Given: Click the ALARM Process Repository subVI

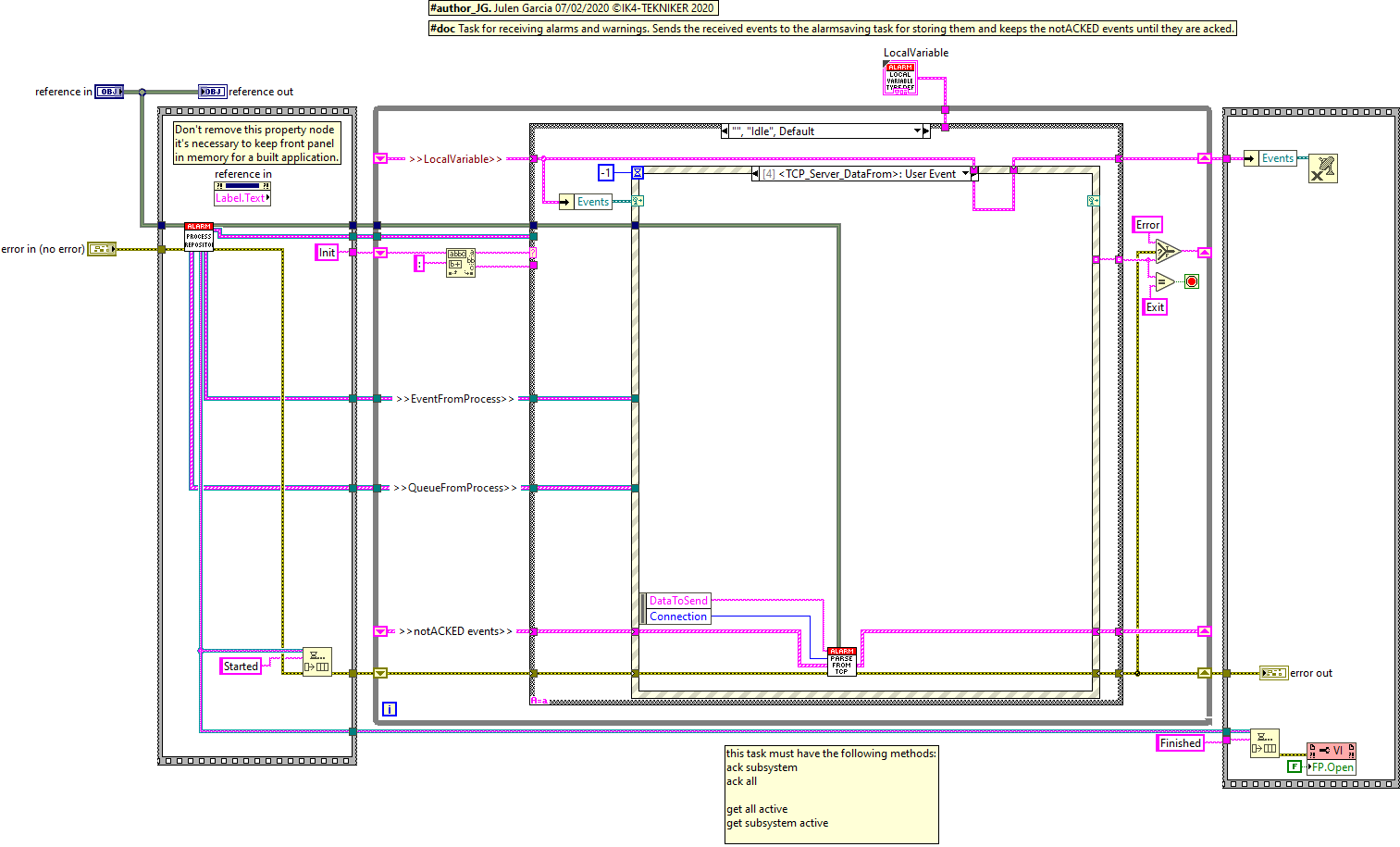Looking at the screenshot, I should [x=199, y=236].
